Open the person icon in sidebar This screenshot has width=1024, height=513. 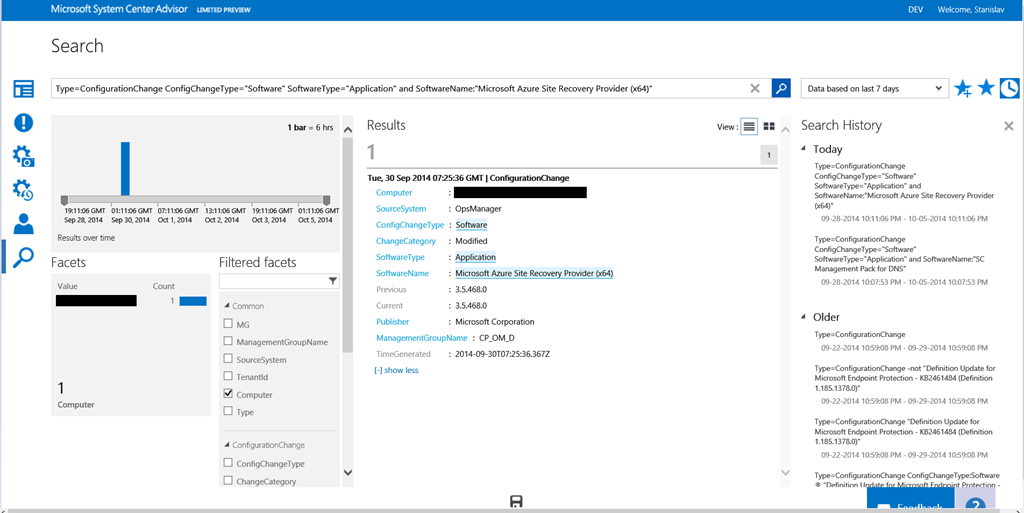[23, 224]
